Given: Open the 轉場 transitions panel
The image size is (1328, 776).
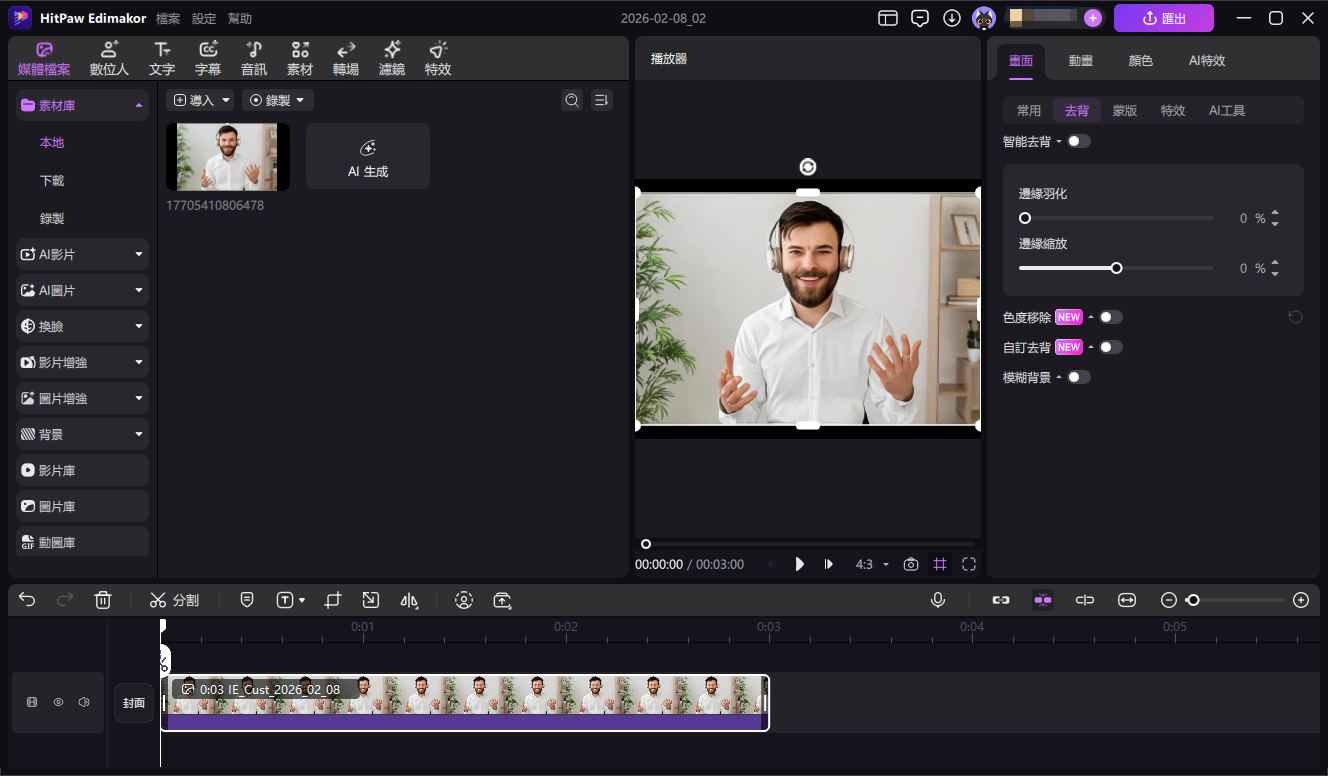Looking at the screenshot, I should click(x=345, y=57).
